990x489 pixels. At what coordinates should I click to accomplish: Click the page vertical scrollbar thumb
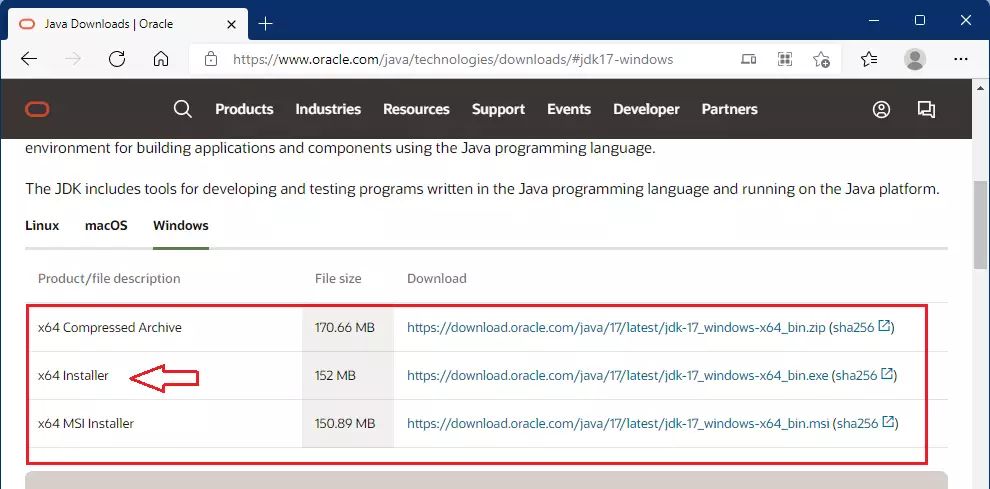click(x=980, y=227)
